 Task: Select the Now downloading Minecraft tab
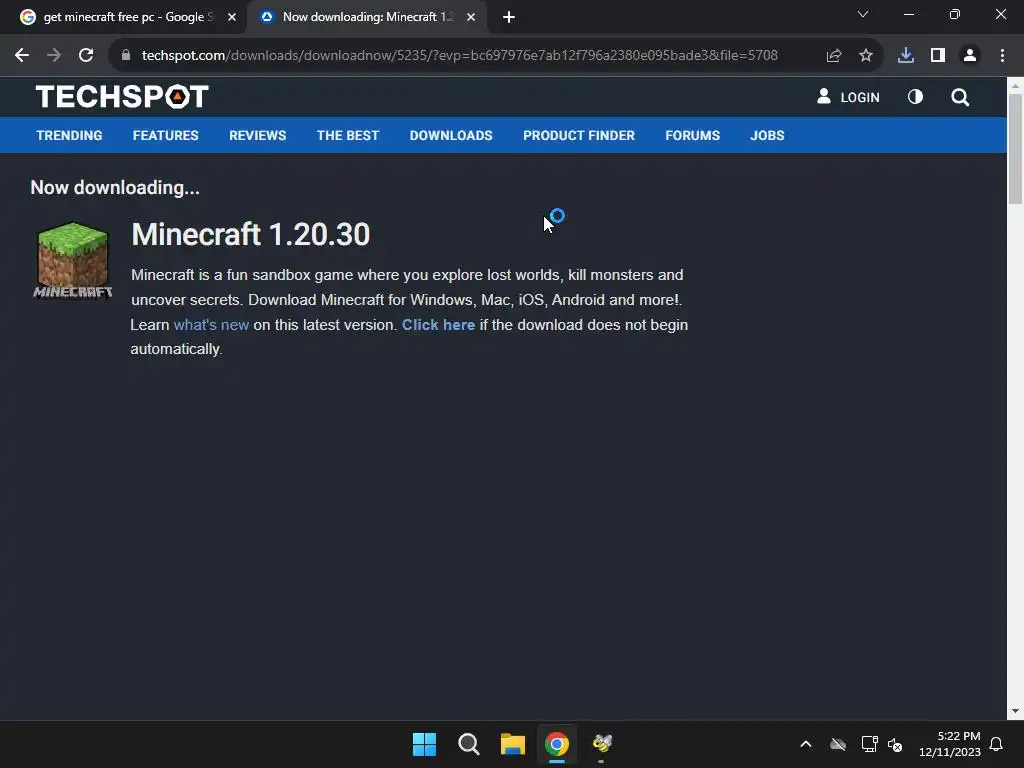[367, 17]
